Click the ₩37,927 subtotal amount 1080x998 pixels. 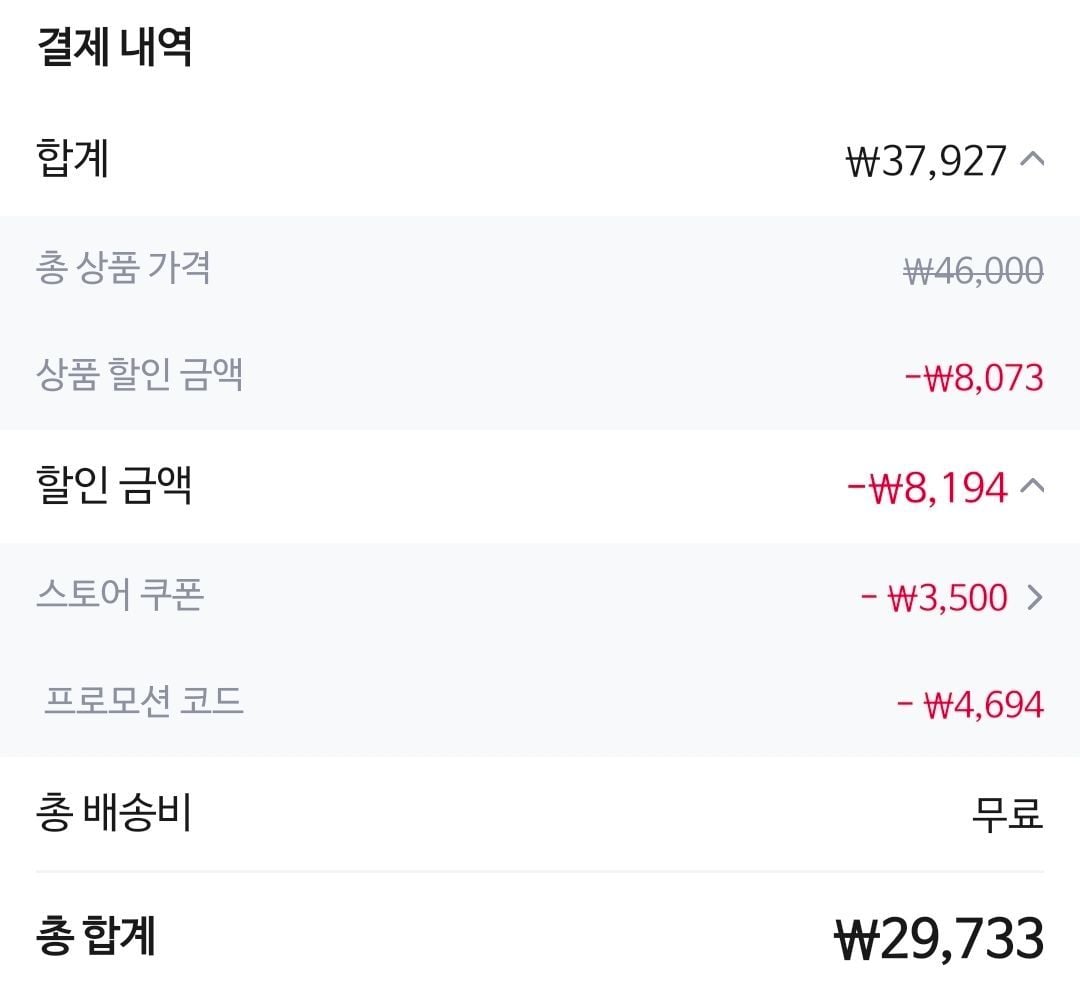coord(926,160)
